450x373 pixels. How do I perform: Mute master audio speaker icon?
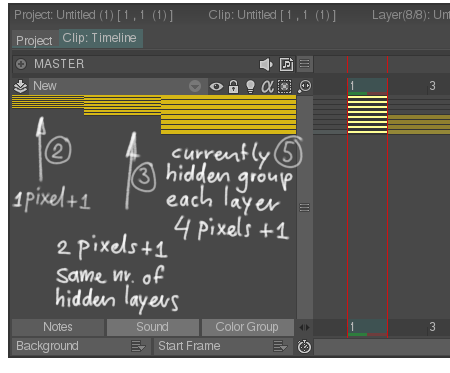266,64
